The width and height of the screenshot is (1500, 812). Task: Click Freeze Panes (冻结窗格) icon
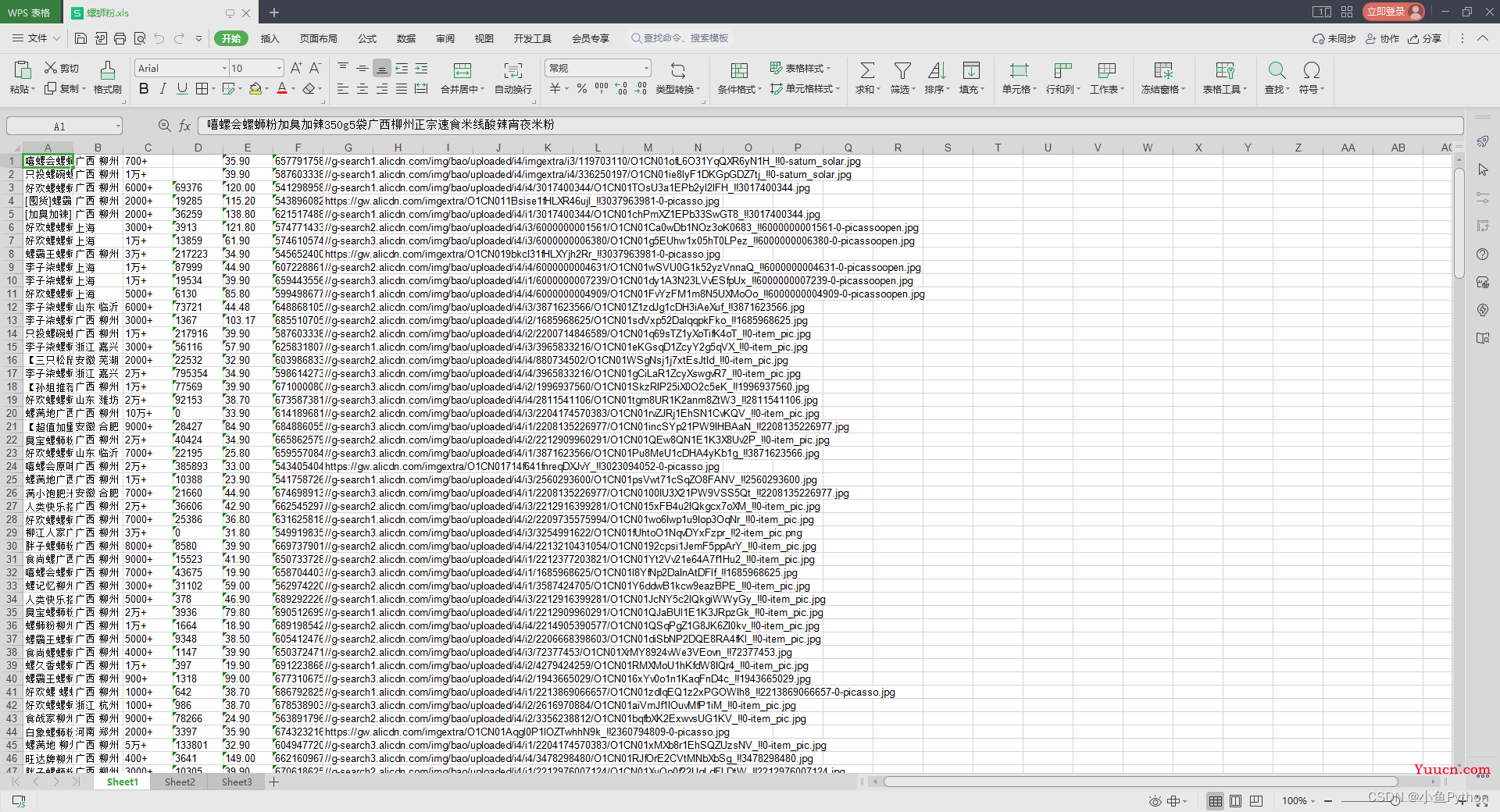pyautogui.click(x=1162, y=70)
